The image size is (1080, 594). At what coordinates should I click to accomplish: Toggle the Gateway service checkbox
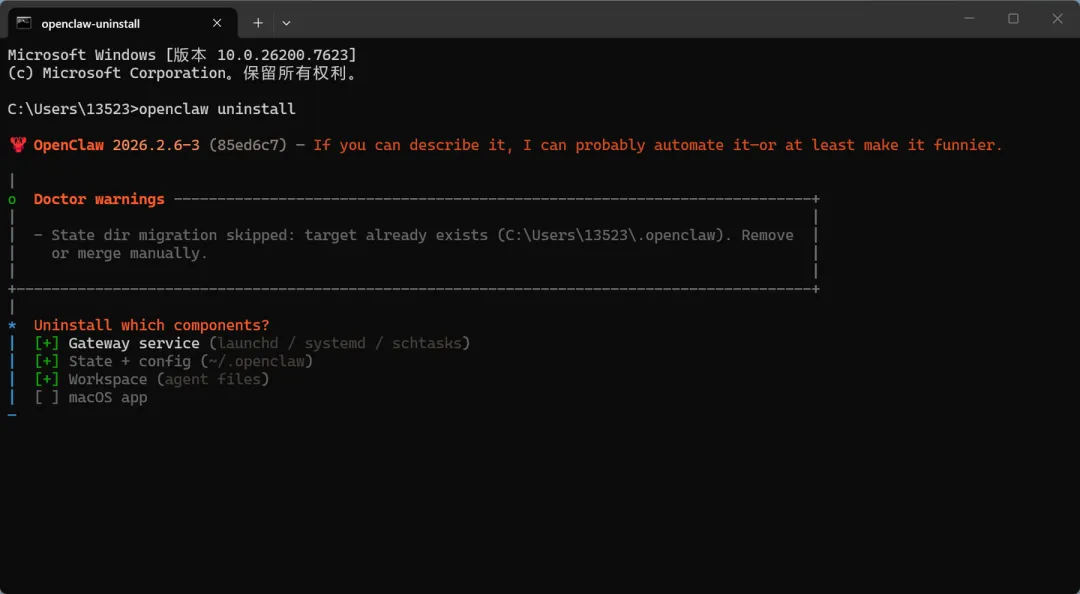tap(47, 344)
